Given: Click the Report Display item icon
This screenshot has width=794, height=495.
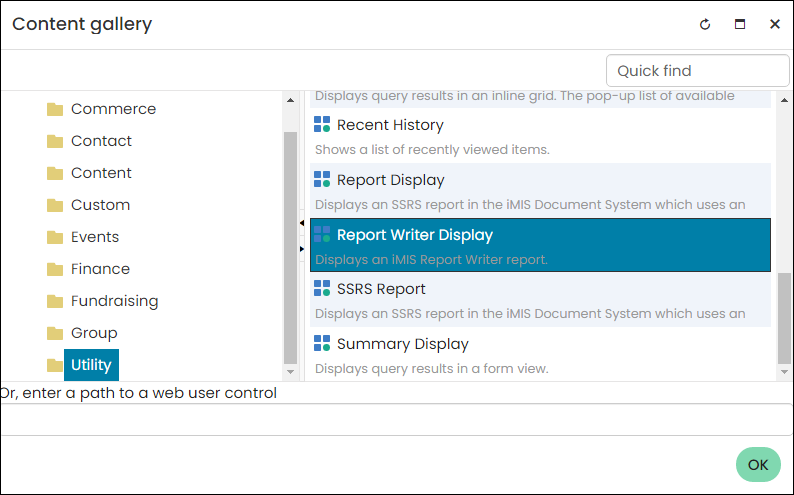Looking at the screenshot, I should click(x=322, y=179).
